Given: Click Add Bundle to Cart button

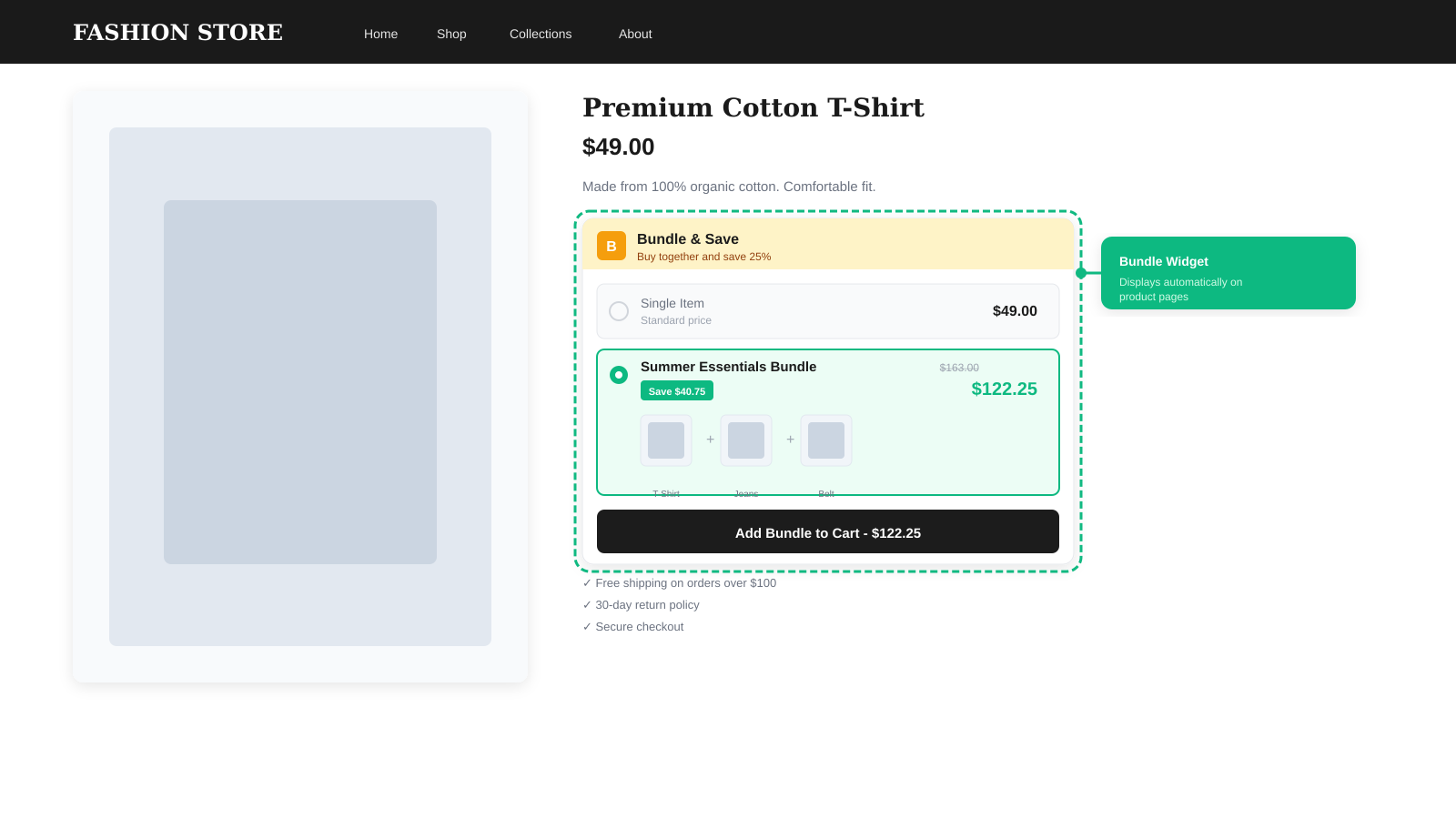Looking at the screenshot, I should coord(827,532).
